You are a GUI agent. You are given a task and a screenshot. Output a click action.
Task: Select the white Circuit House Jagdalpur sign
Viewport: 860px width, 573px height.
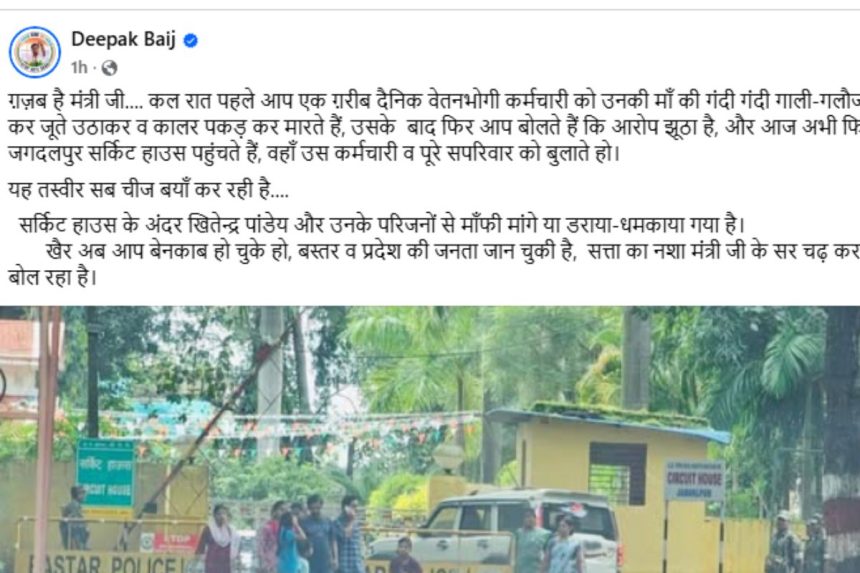(694, 481)
